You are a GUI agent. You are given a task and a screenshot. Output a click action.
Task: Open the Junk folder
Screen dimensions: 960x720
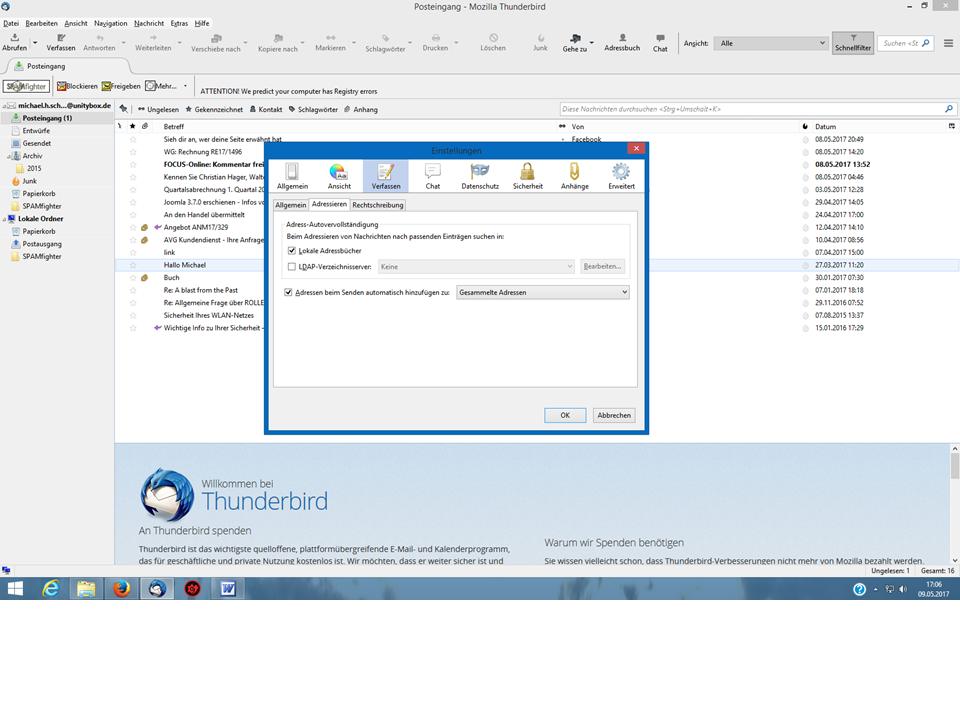pos(29,181)
